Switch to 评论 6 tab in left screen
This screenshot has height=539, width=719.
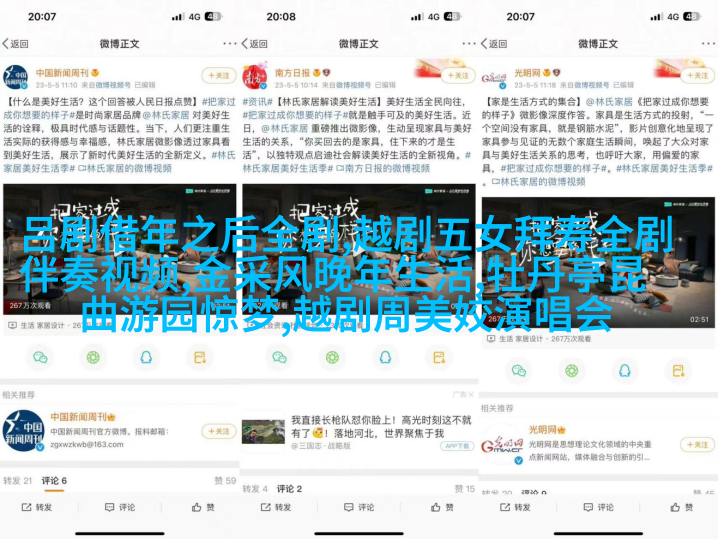(54, 481)
